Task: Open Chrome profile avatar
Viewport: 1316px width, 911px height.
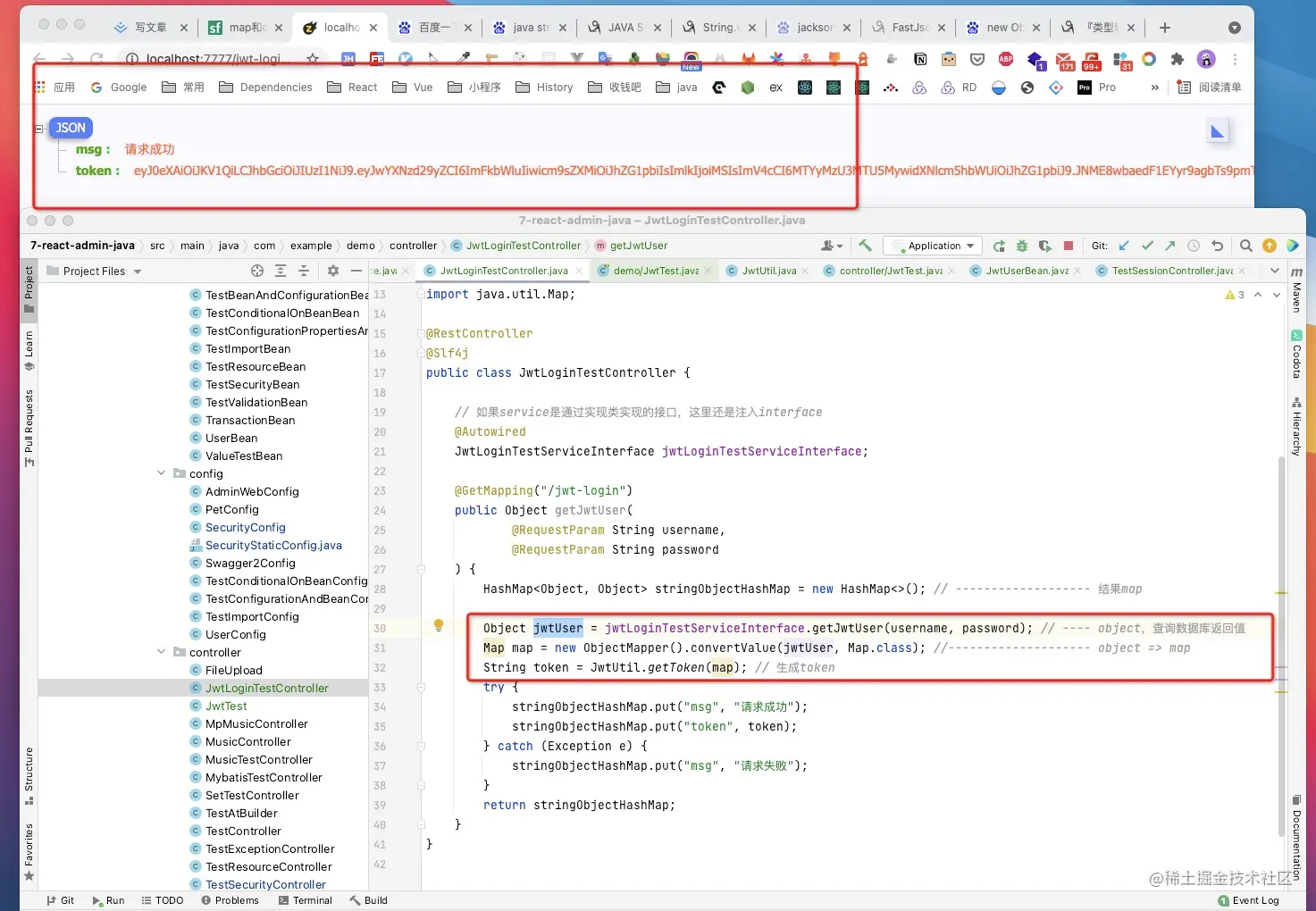Action: point(1206,59)
